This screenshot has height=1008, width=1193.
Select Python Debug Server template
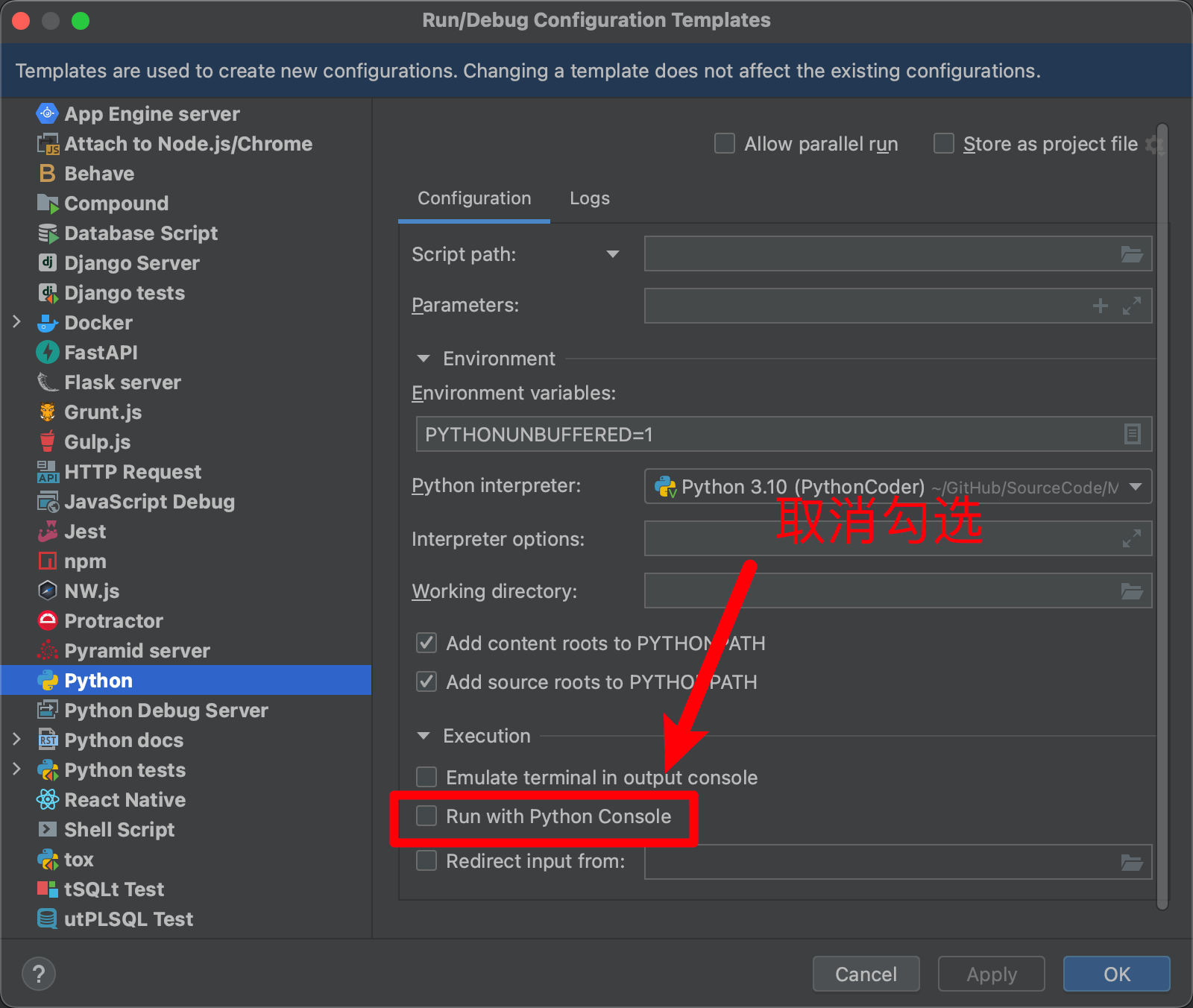click(186, 710)
